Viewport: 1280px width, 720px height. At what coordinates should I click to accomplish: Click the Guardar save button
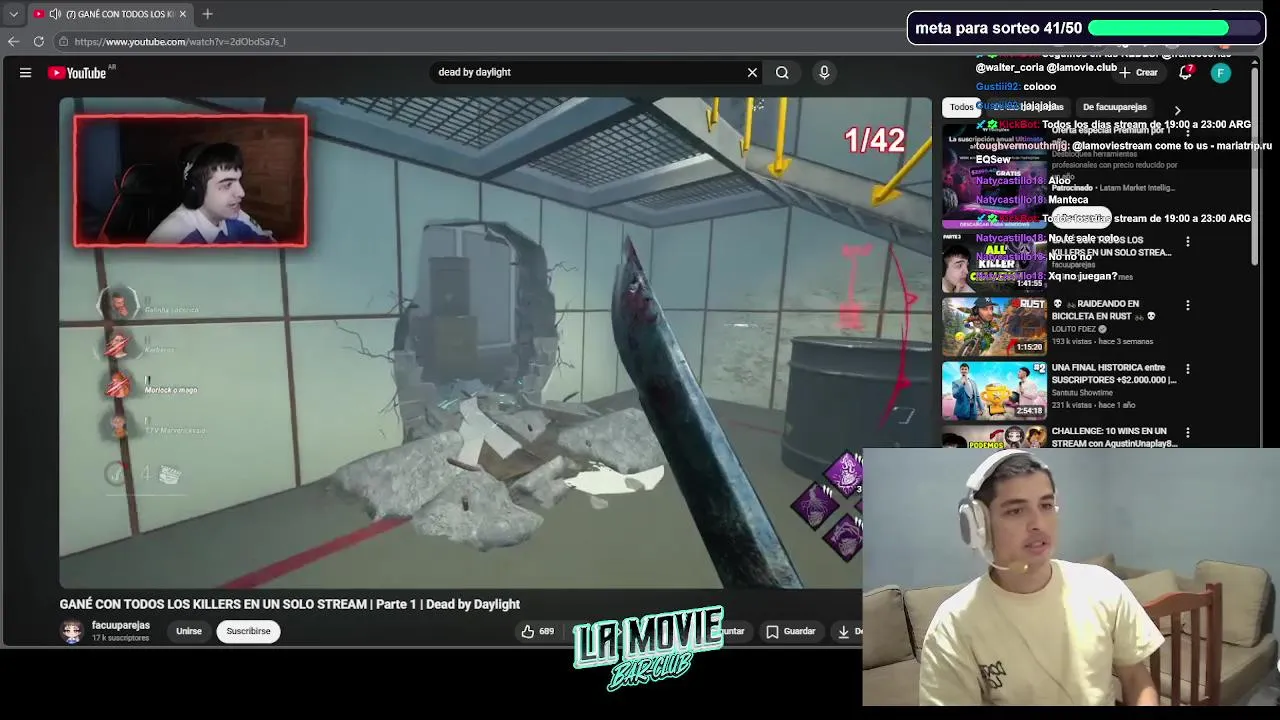tap(790, 631)
